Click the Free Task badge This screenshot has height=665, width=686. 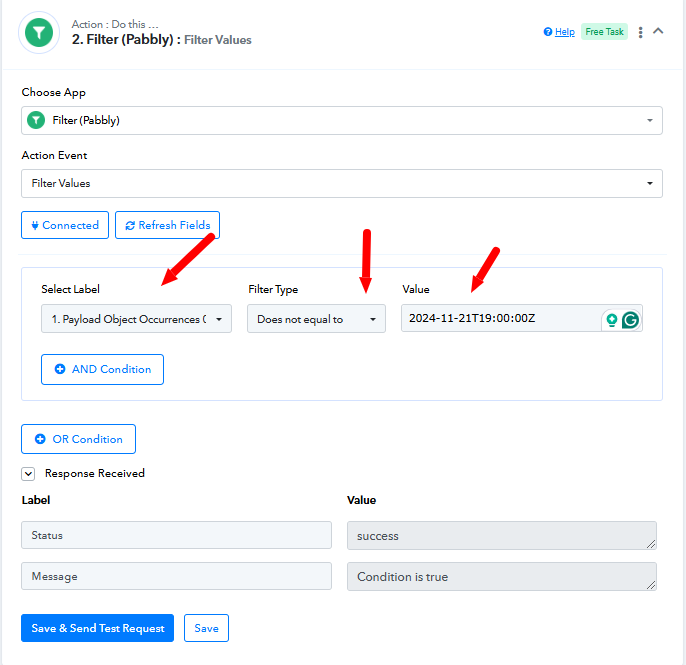pos(604,32)
